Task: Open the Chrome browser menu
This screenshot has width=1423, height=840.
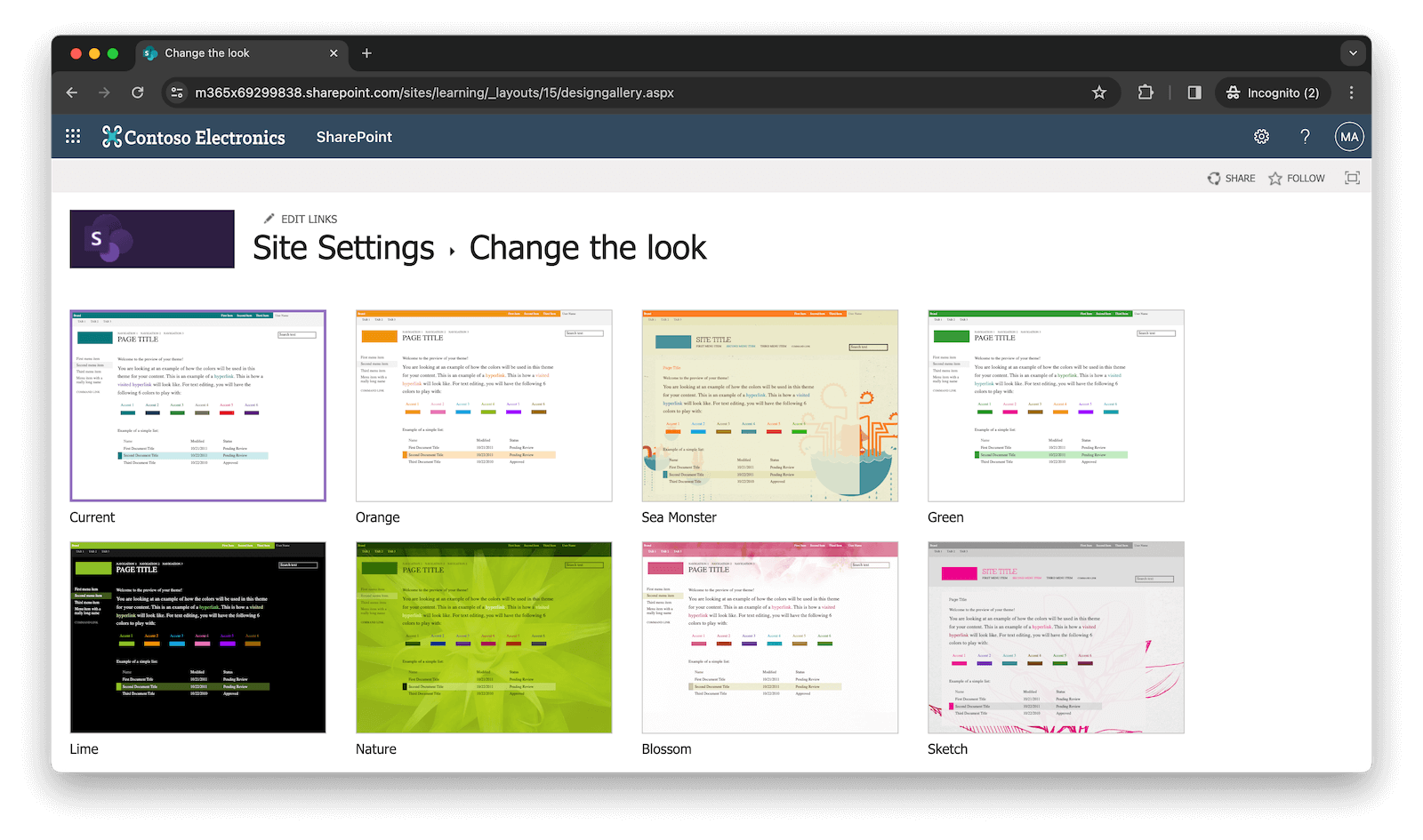Action: (x=1351, y=92)
